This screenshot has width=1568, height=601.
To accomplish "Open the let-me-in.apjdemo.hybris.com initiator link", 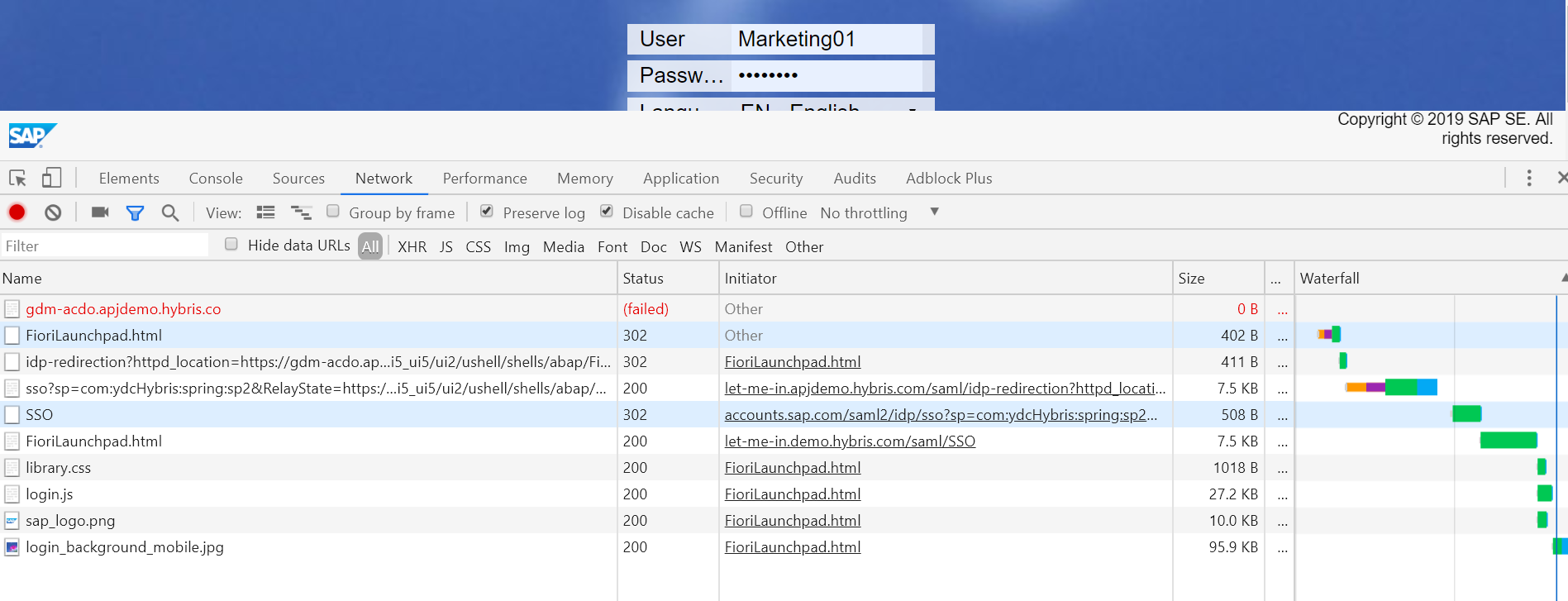I will [945, 389].
